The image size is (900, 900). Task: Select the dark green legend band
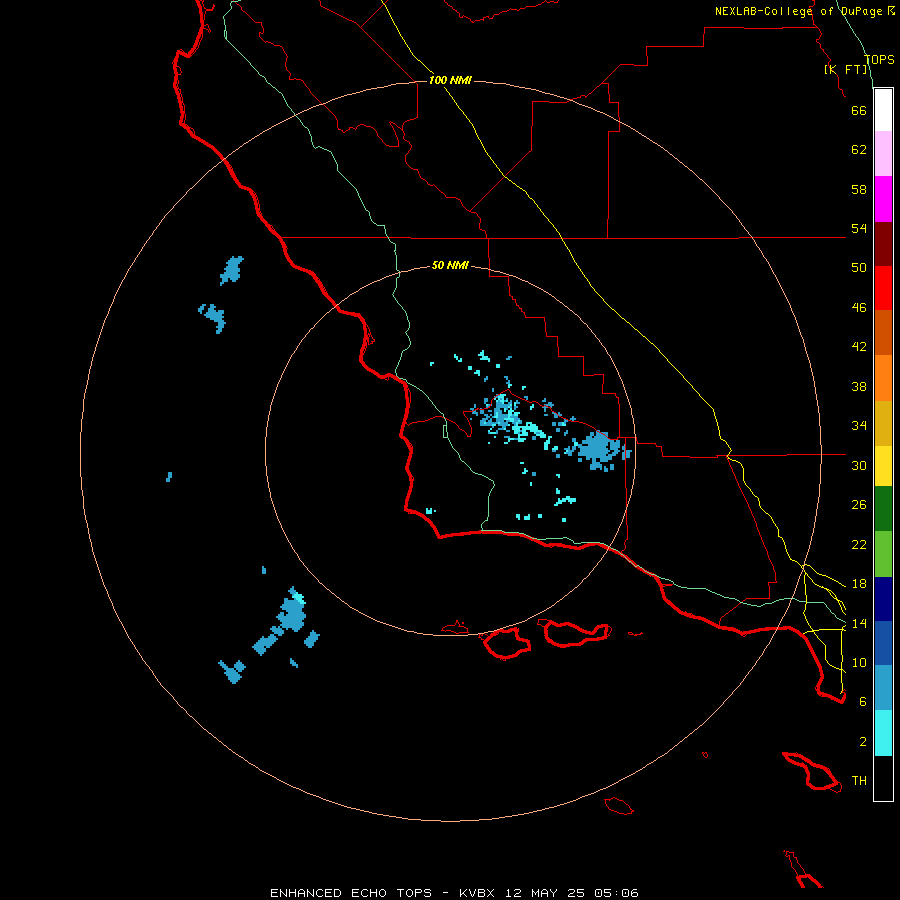883,509
